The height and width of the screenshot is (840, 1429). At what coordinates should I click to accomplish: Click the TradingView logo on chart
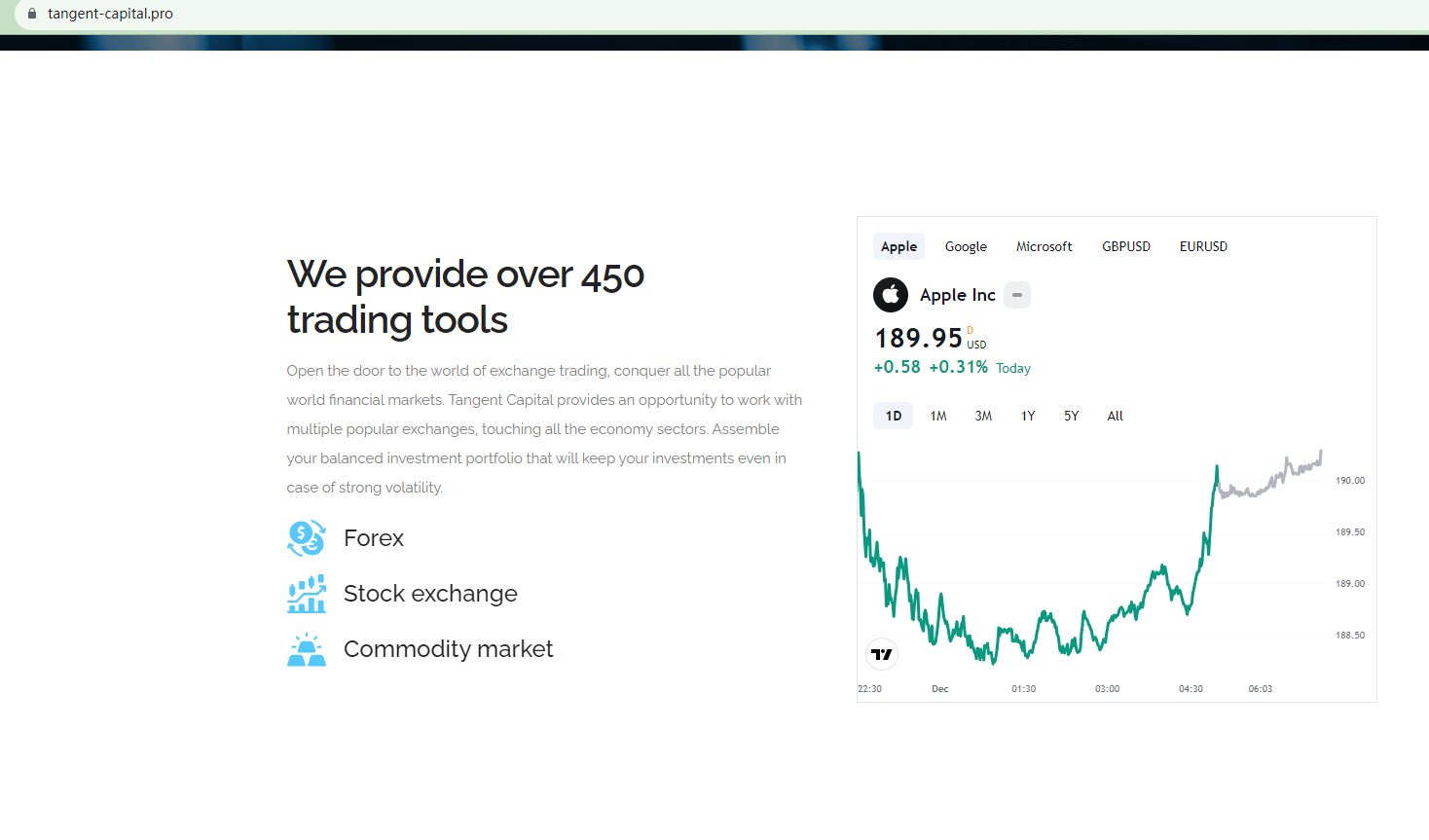tap(882, 654)
